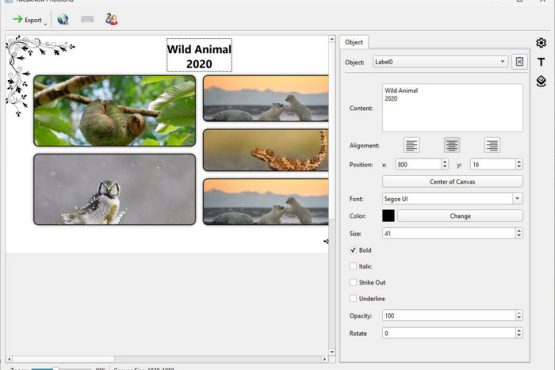This screenshot has width=555, height=370.
Task: Click the horizontal scrollbar left arrow
Action: click(9, 359)
